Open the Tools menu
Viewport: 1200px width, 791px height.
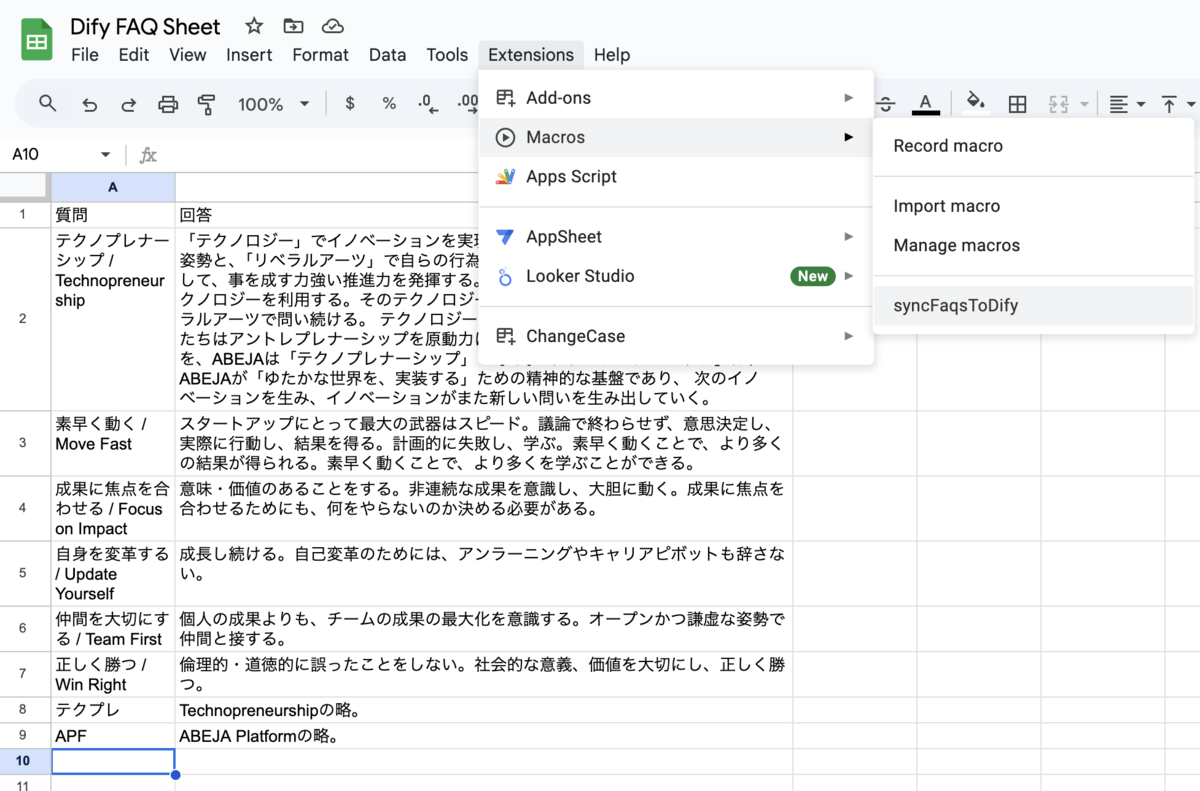click(447, 55)
